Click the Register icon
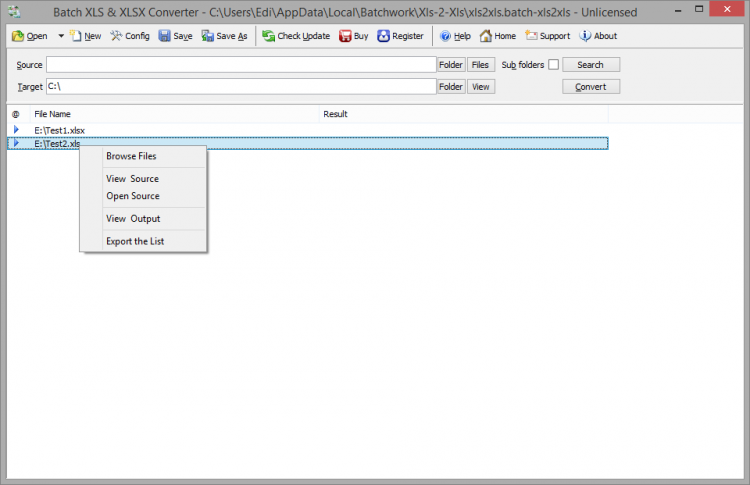 [x=383, y=36]
